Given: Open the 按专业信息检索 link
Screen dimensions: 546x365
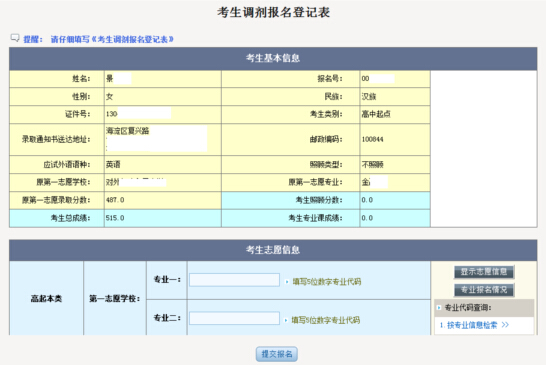Looking at the screenshot, I should 472,325.
